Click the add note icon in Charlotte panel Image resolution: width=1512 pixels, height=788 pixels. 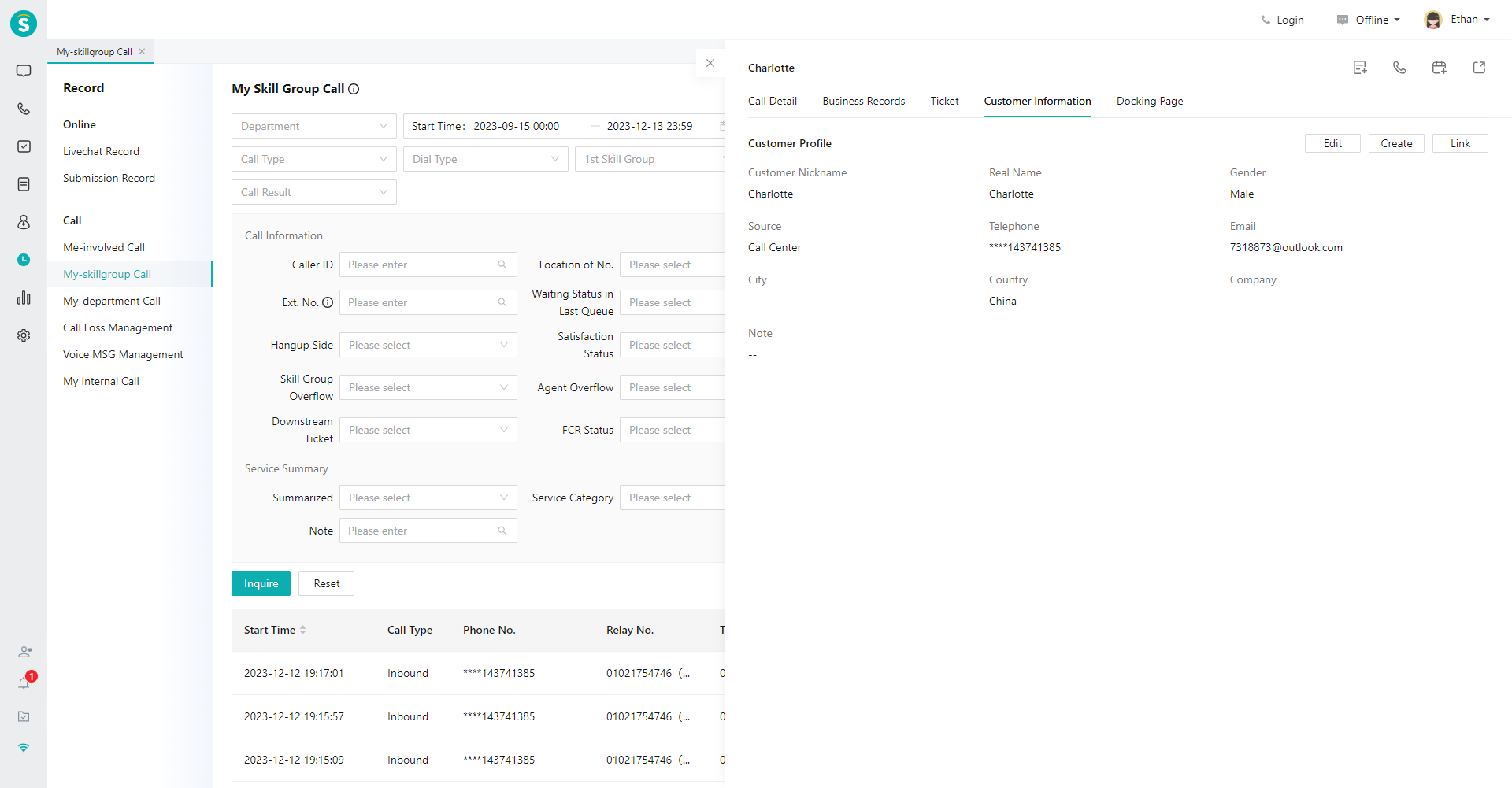[1360, 68]
